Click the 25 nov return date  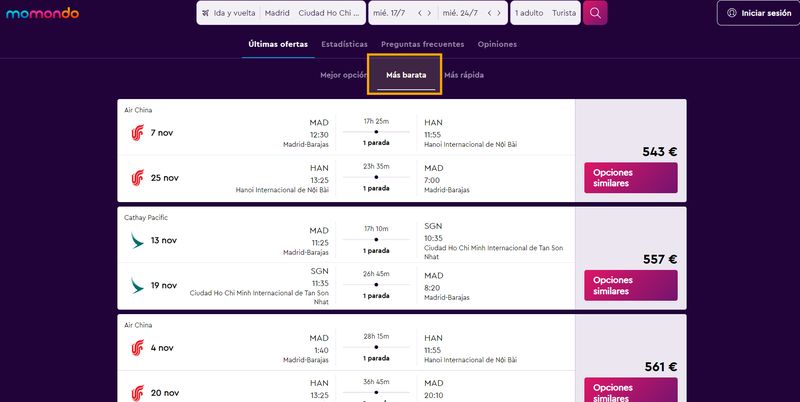(x=165, y=178)
